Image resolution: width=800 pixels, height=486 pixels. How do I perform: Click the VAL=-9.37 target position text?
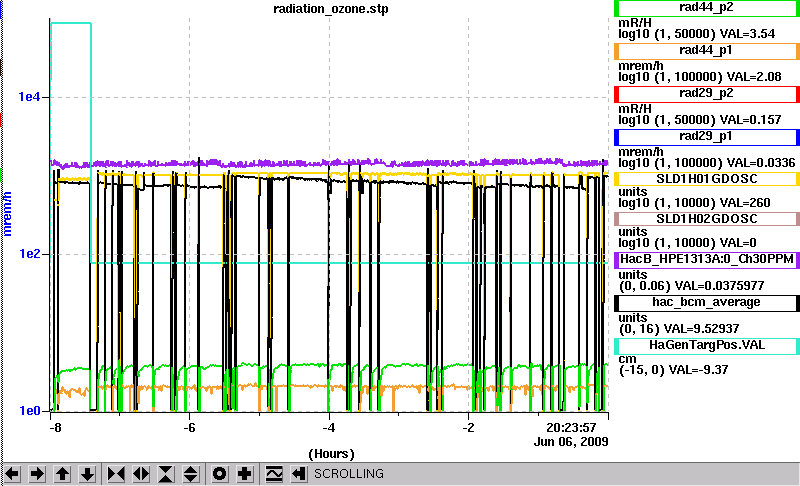698,370
